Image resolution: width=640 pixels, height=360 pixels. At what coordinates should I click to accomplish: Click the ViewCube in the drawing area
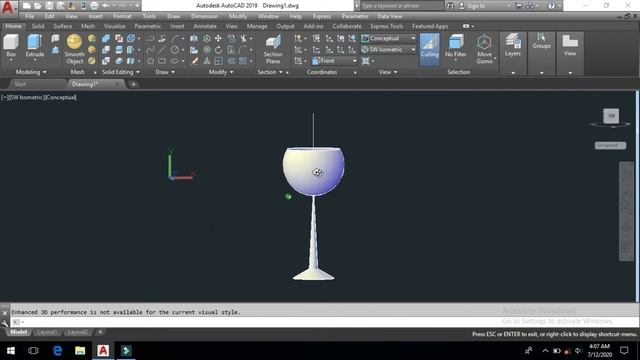[611, 116]
